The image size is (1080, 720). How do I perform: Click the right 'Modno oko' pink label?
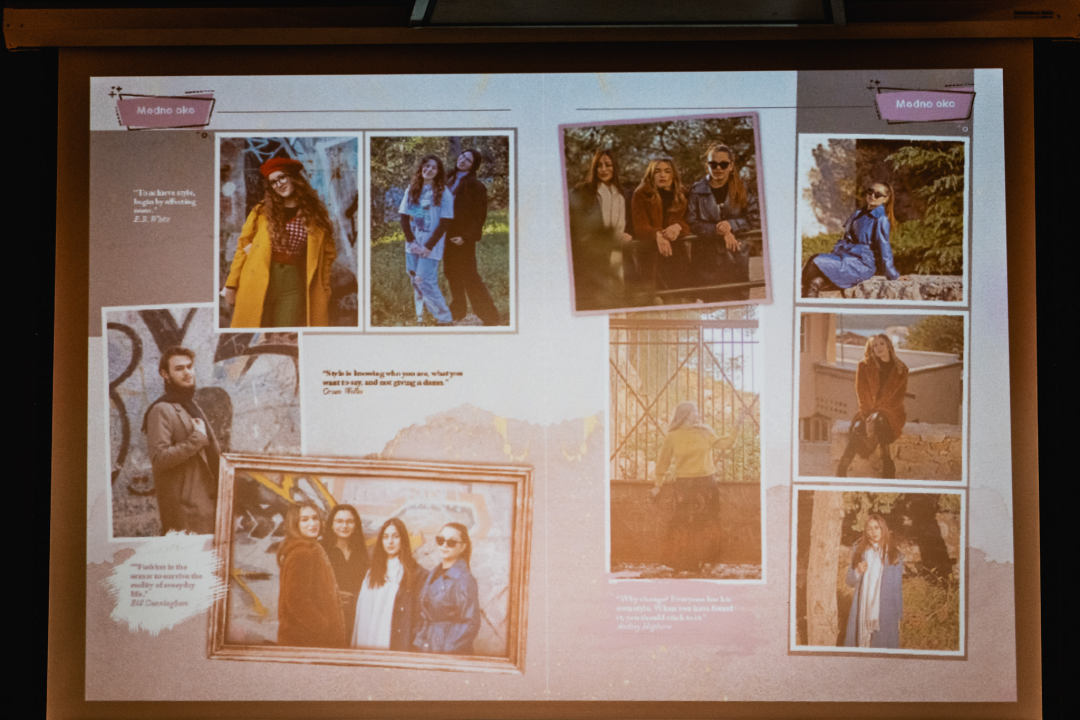point(924,104)
